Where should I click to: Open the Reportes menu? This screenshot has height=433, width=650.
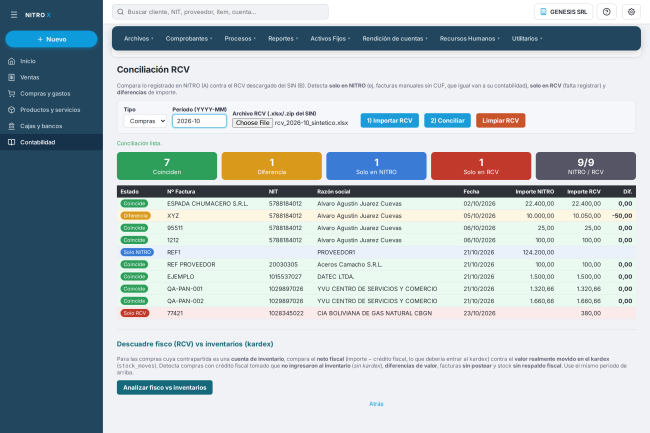283,39
